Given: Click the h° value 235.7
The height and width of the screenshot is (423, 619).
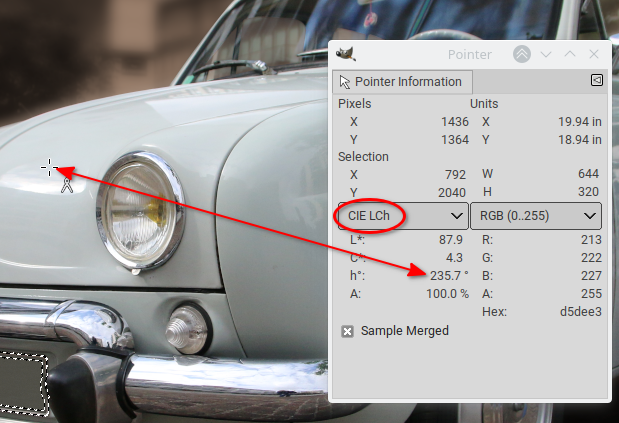Looking at the screenshot, I should (x=449, y=275).
